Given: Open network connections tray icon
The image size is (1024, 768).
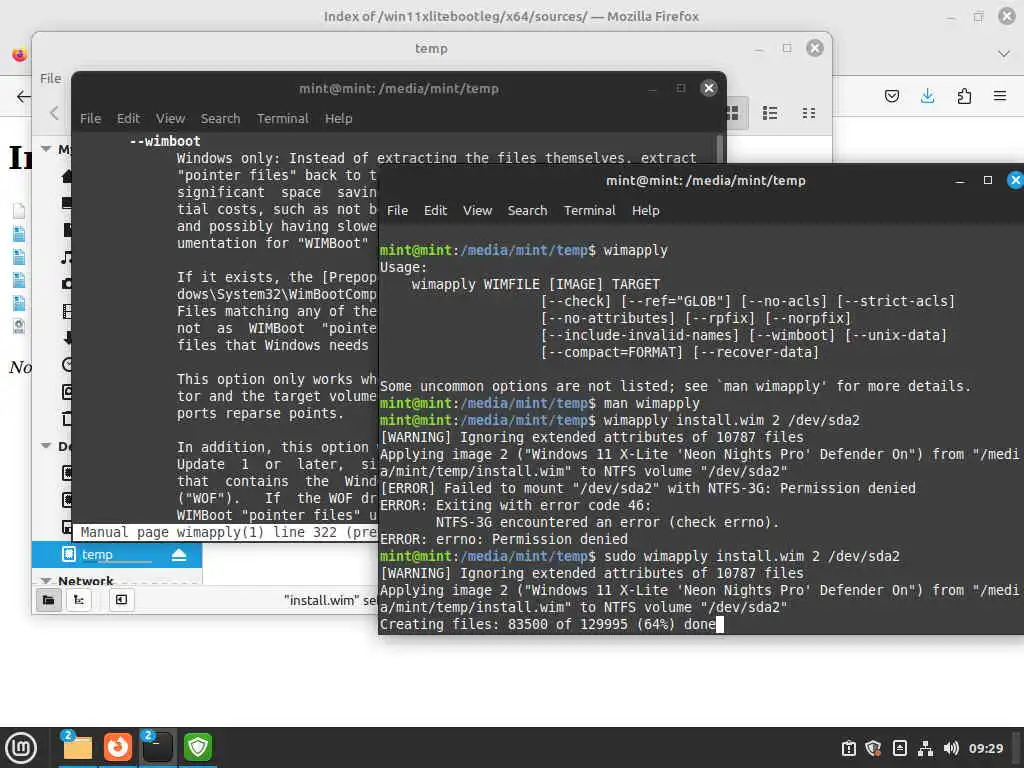Looking at the screenshot, I should (x=925, y=748).
